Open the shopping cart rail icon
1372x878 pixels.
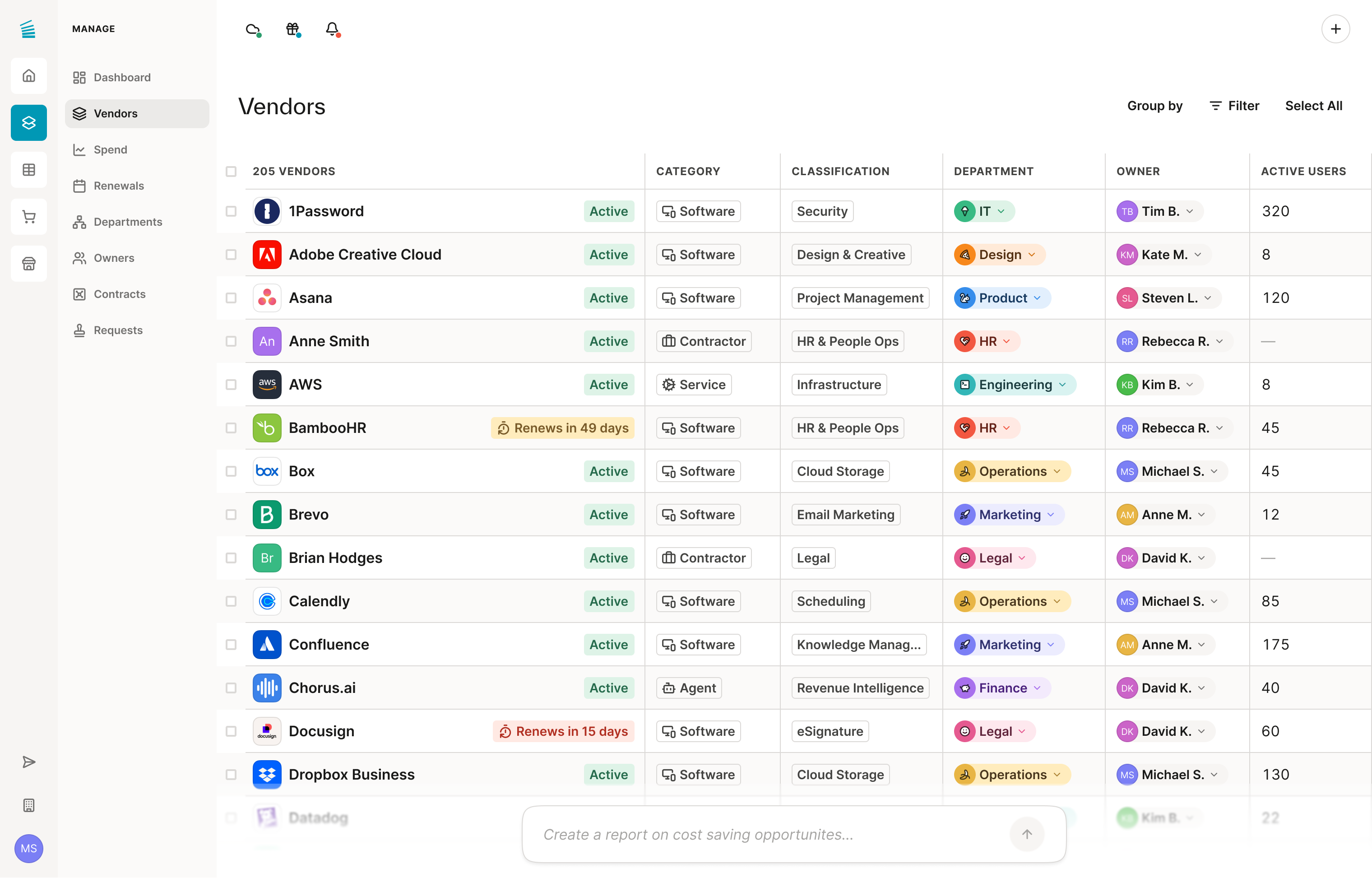pos(28,217)
